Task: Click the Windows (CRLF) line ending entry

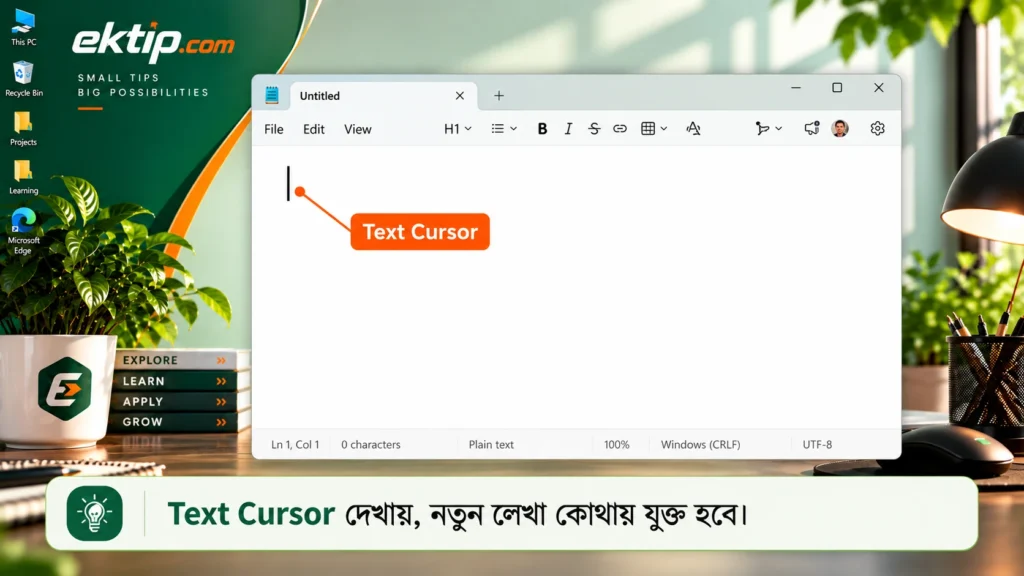Action: click(x=701, y=445)
